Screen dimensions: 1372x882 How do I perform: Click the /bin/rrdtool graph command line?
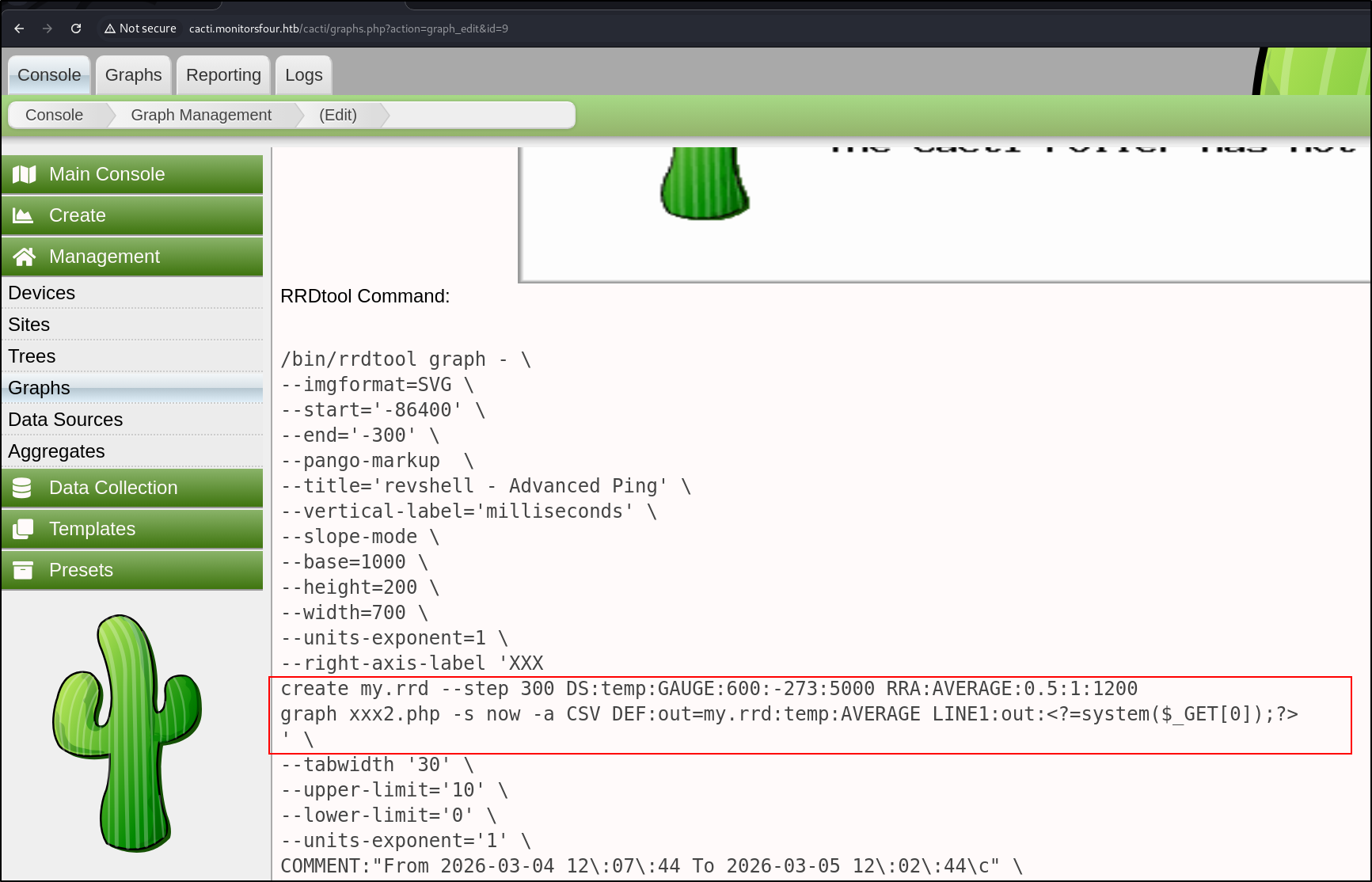pos(406,359)
